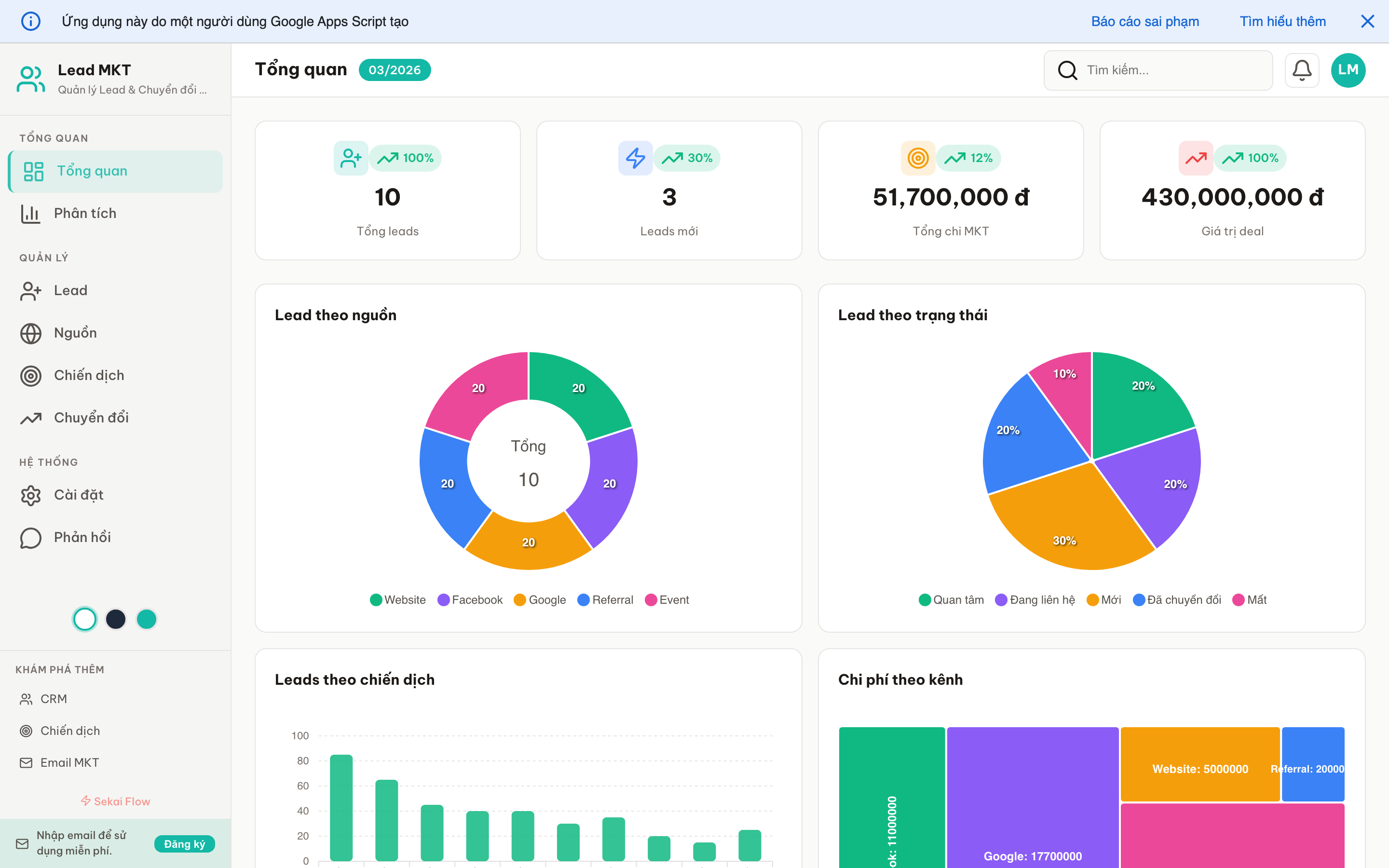Screen dimensions: 1389x868
Task: Switch to dark navy theme swatch
Action: point(116,619)
